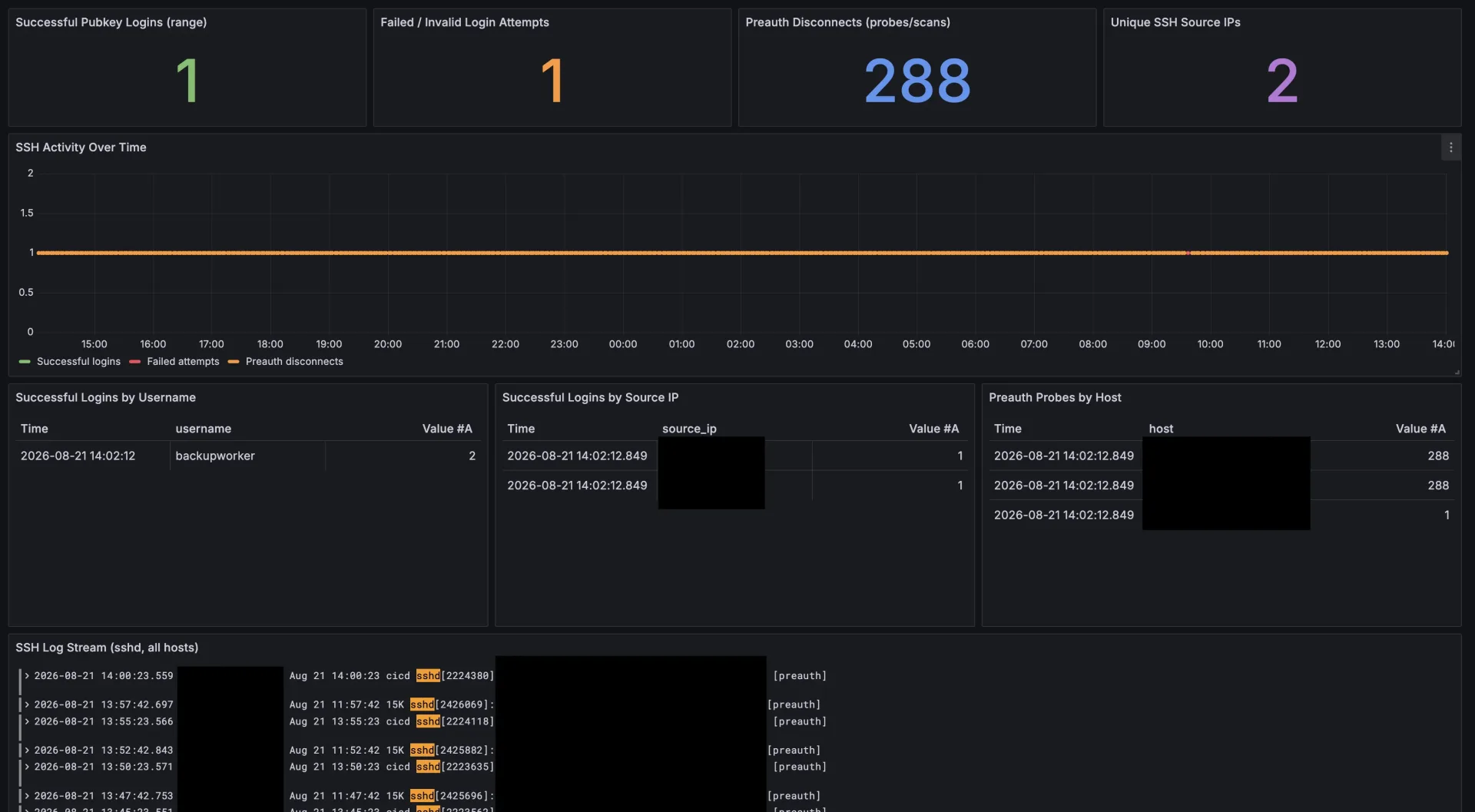
Task: Expand the 13:57:42.697 log line
Action: click(x=27, y=704)
